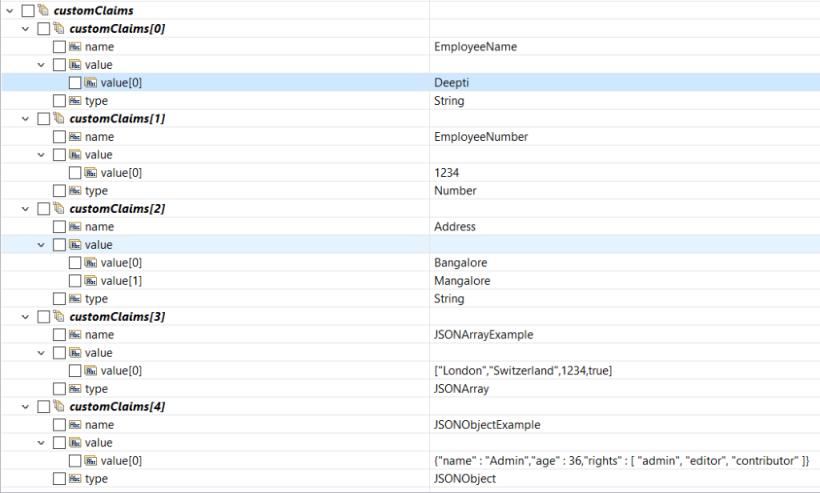
Task: Click the icon next to value[1] Mangalore
Action: [x=91, y=281]
